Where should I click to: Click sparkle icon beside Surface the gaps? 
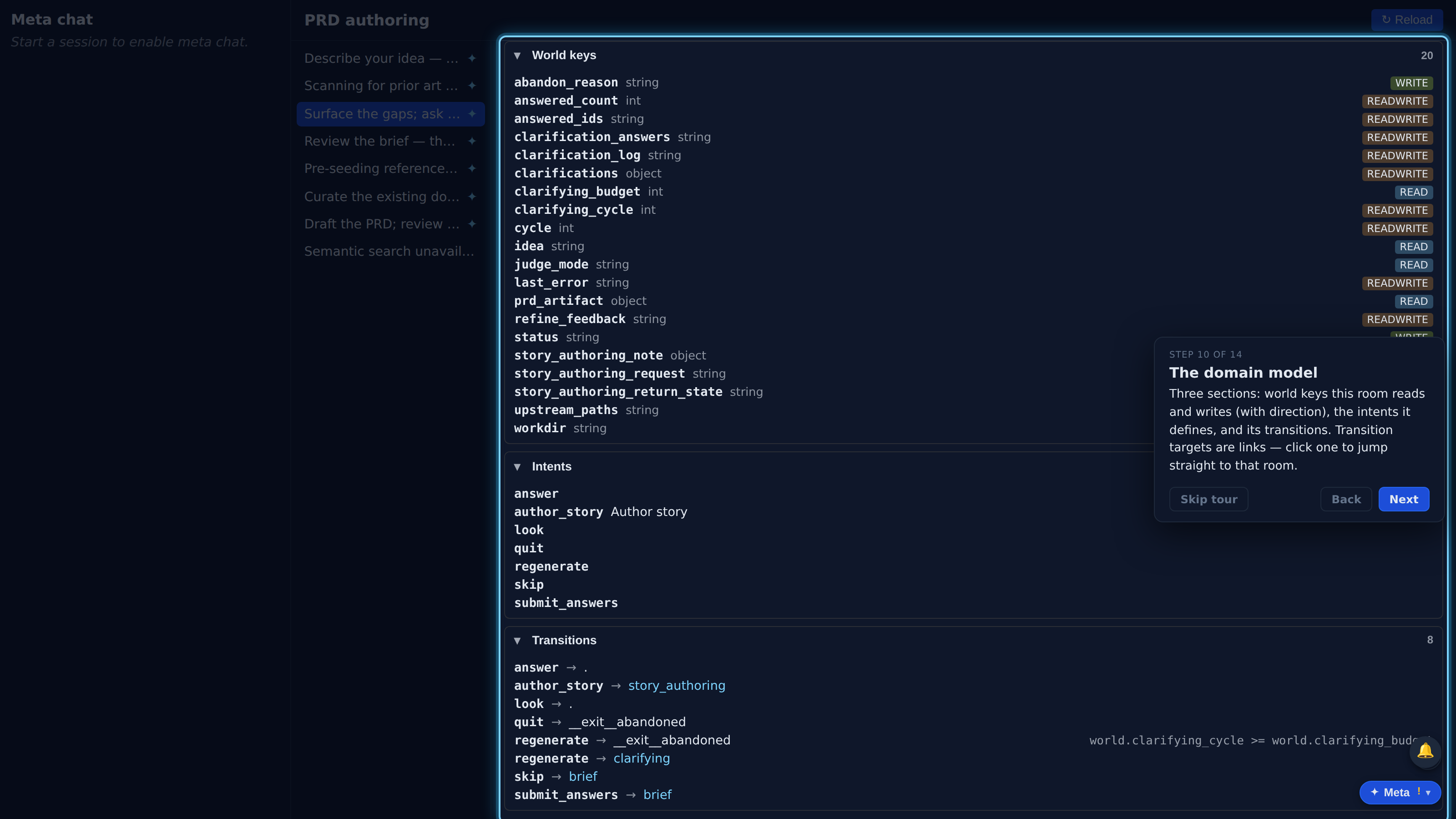(472, 114)
